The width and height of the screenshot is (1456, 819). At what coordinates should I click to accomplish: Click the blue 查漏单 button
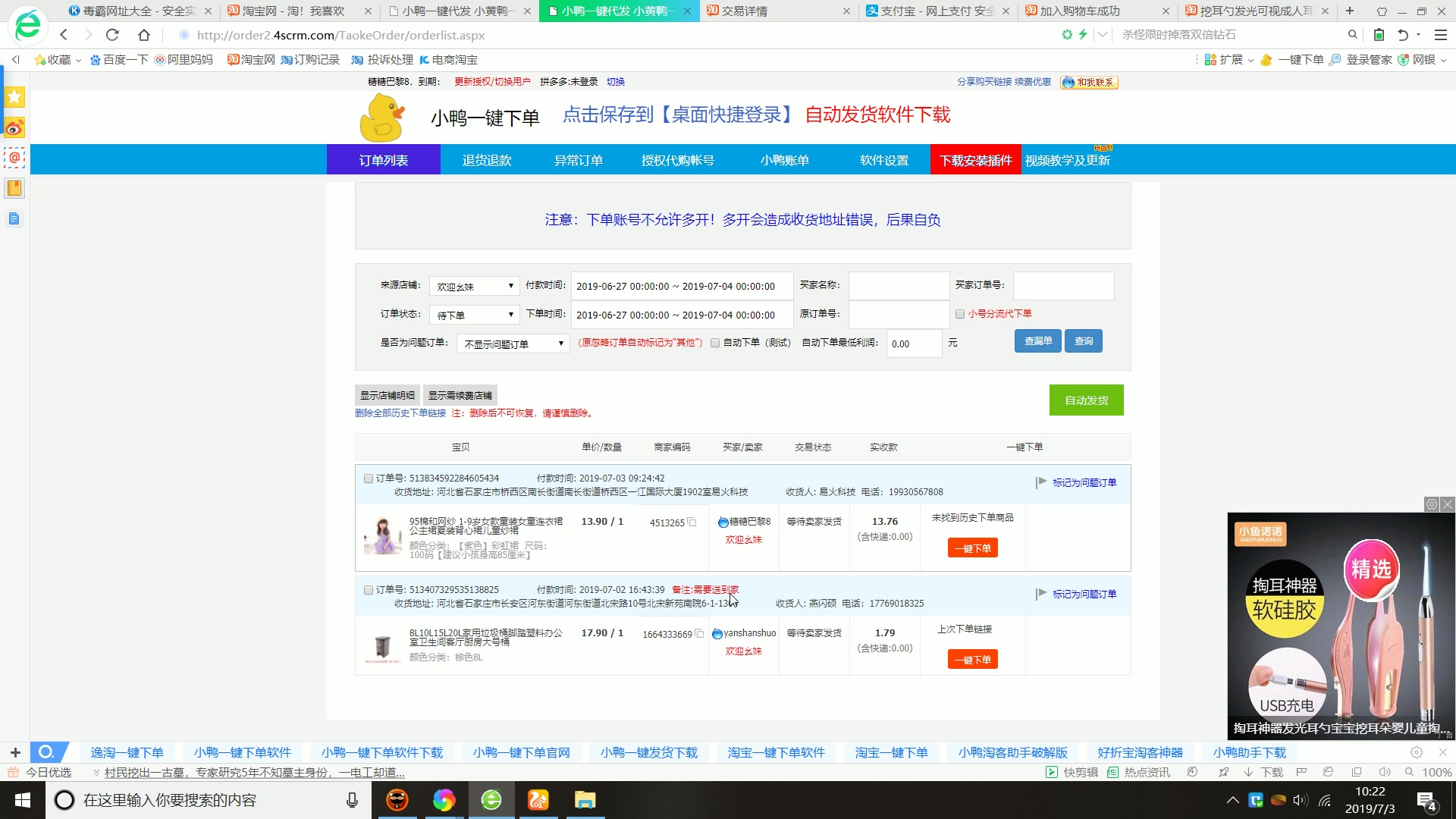click(x=1038, y=340)
